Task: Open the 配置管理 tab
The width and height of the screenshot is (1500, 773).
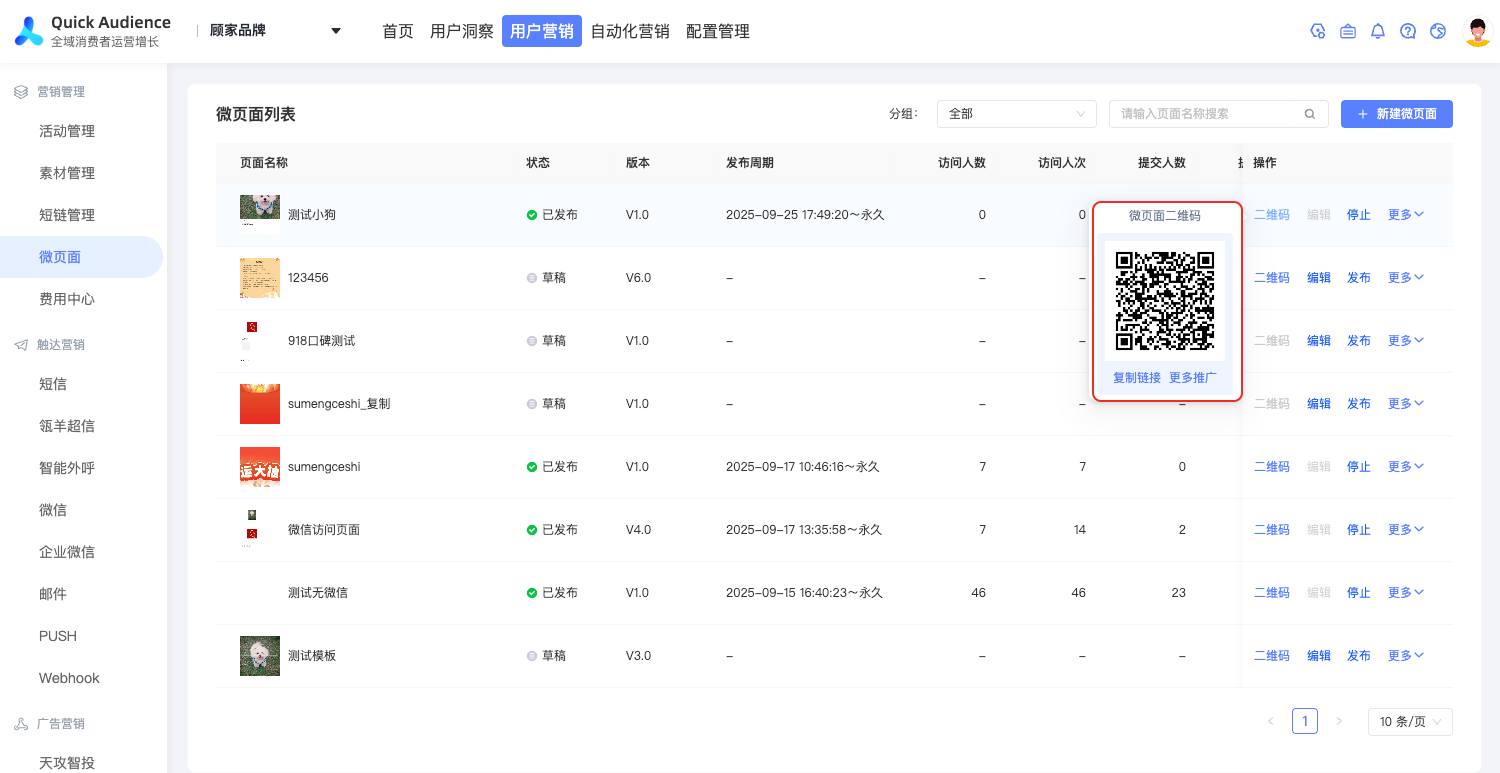Action: click(718, 31)
